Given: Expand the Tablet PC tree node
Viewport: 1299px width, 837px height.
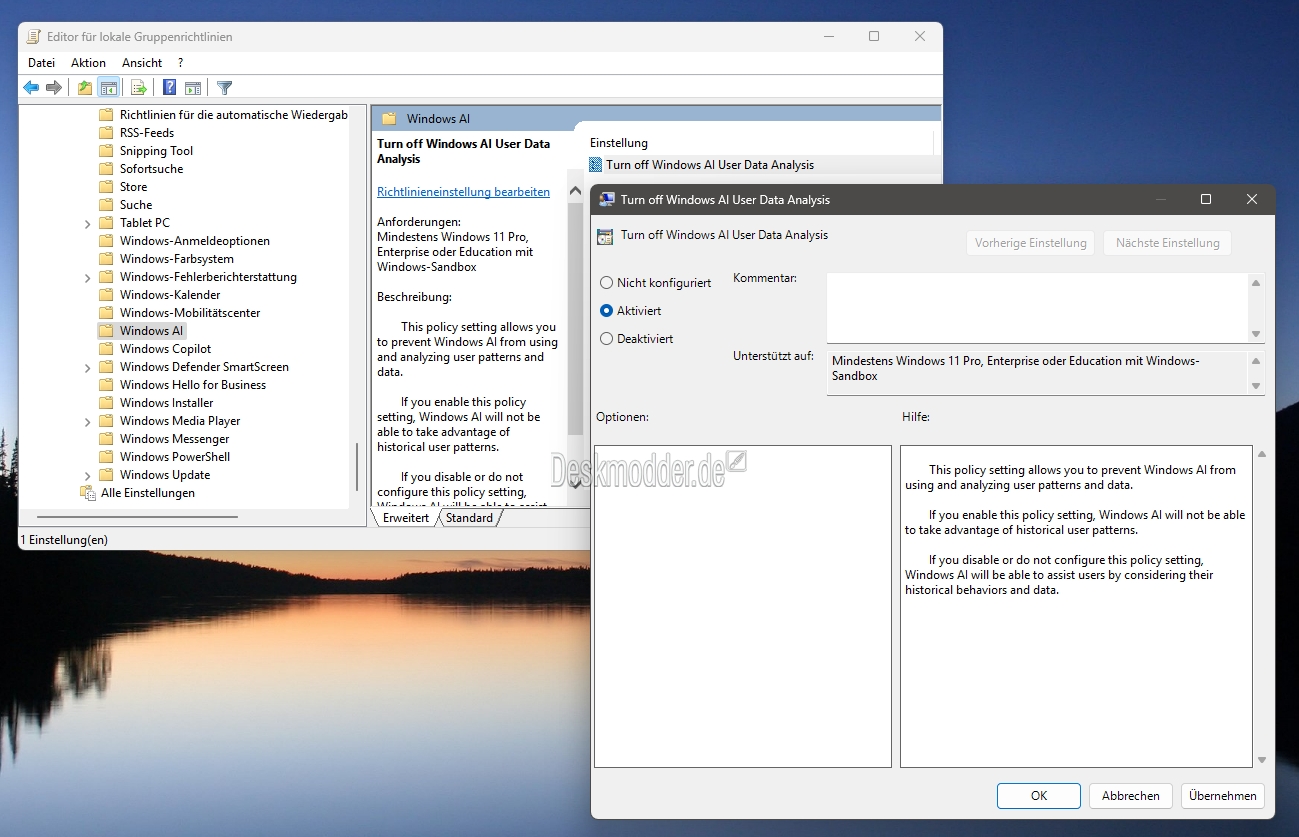Looking at the screenshot, I should (x=88, y=223).
